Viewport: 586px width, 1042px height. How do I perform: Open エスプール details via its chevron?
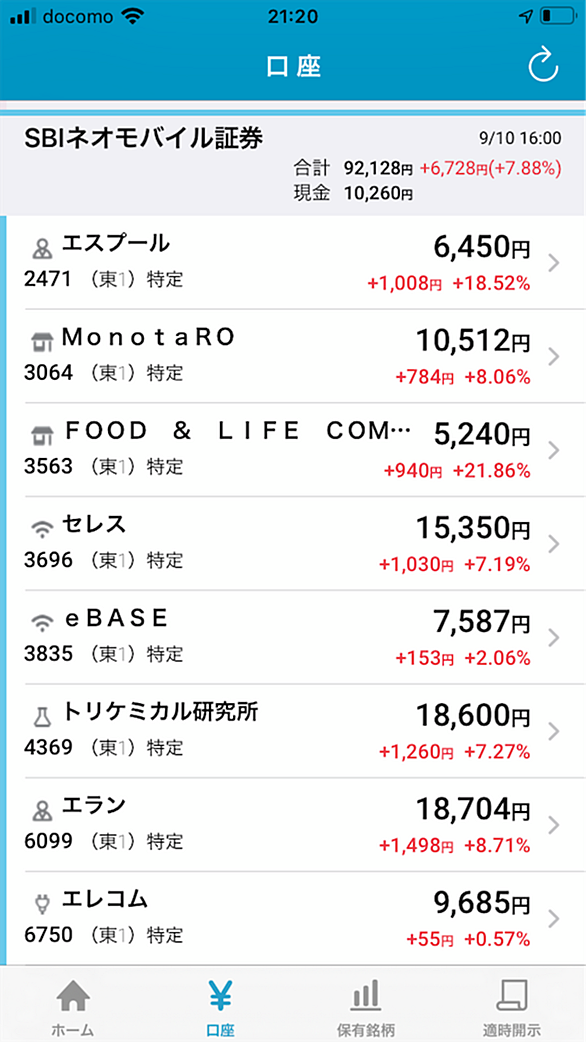(553, 264)
